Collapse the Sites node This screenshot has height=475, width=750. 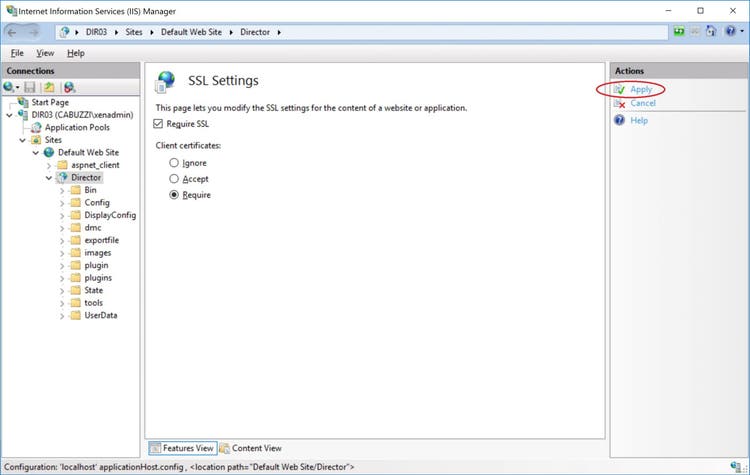[22, 140]
